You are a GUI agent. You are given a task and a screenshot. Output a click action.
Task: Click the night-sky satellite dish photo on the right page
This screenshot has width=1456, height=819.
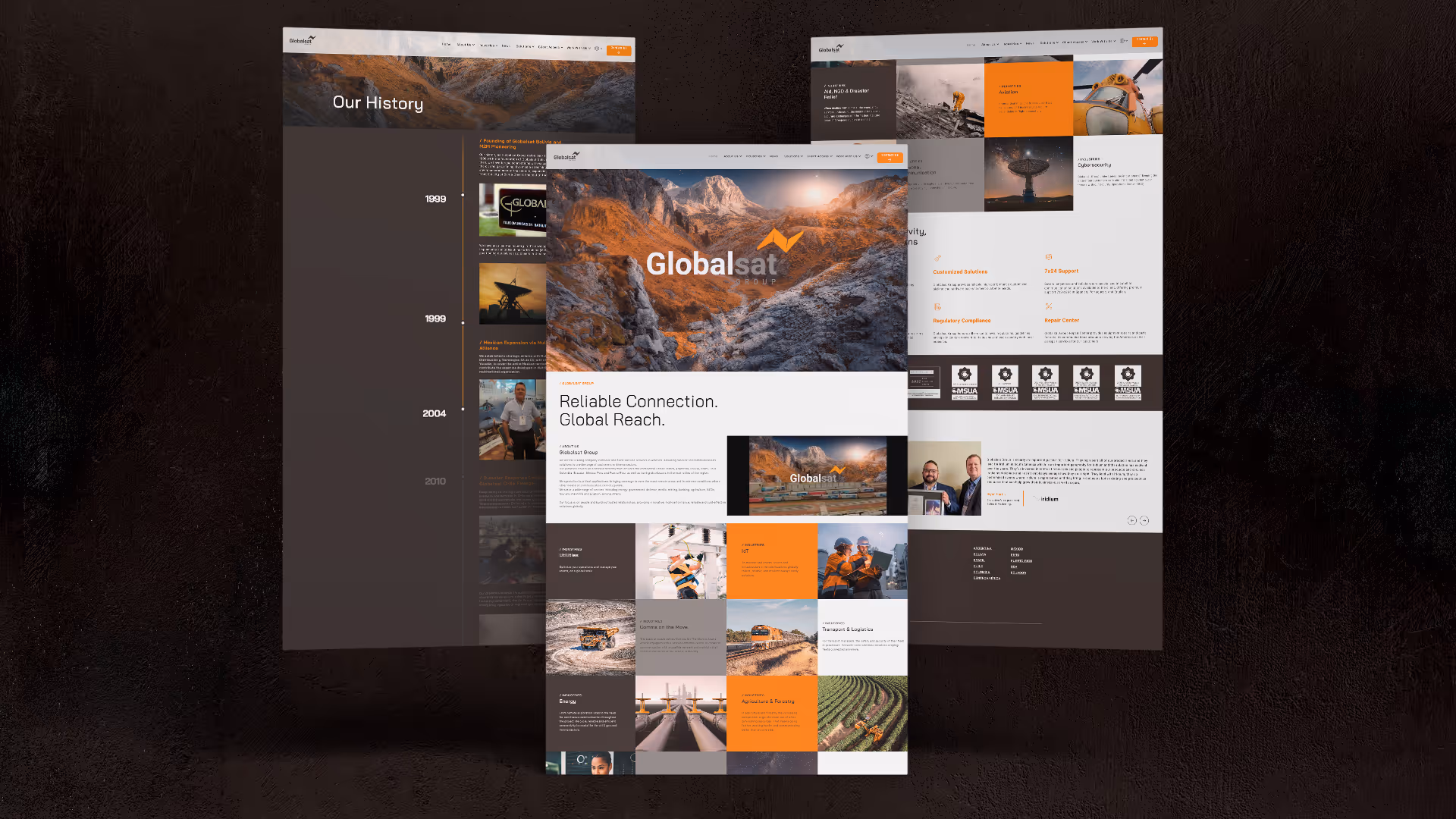[x=1028, y=174]
